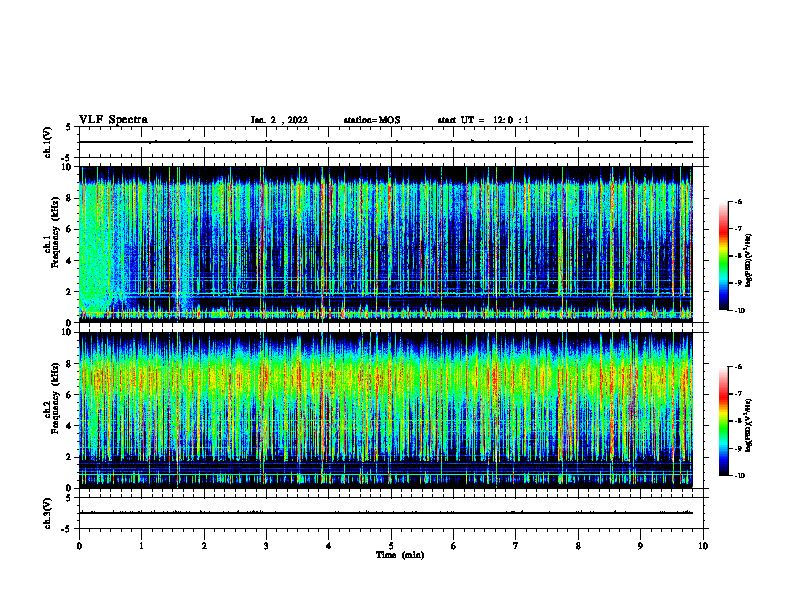Image resolution: width=792 pixels, height=612 pixels.
Task: Click inside the ch.1 spectrogram panel
Action: tap(386, 244)
